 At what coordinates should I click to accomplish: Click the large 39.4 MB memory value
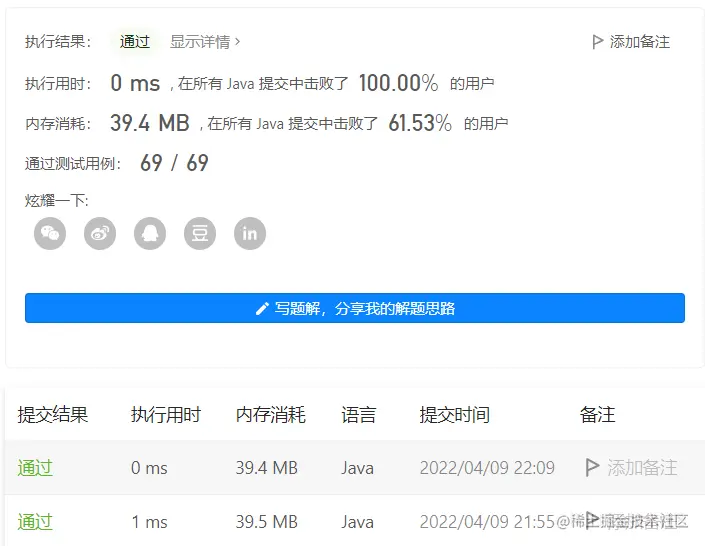[150, 123]
